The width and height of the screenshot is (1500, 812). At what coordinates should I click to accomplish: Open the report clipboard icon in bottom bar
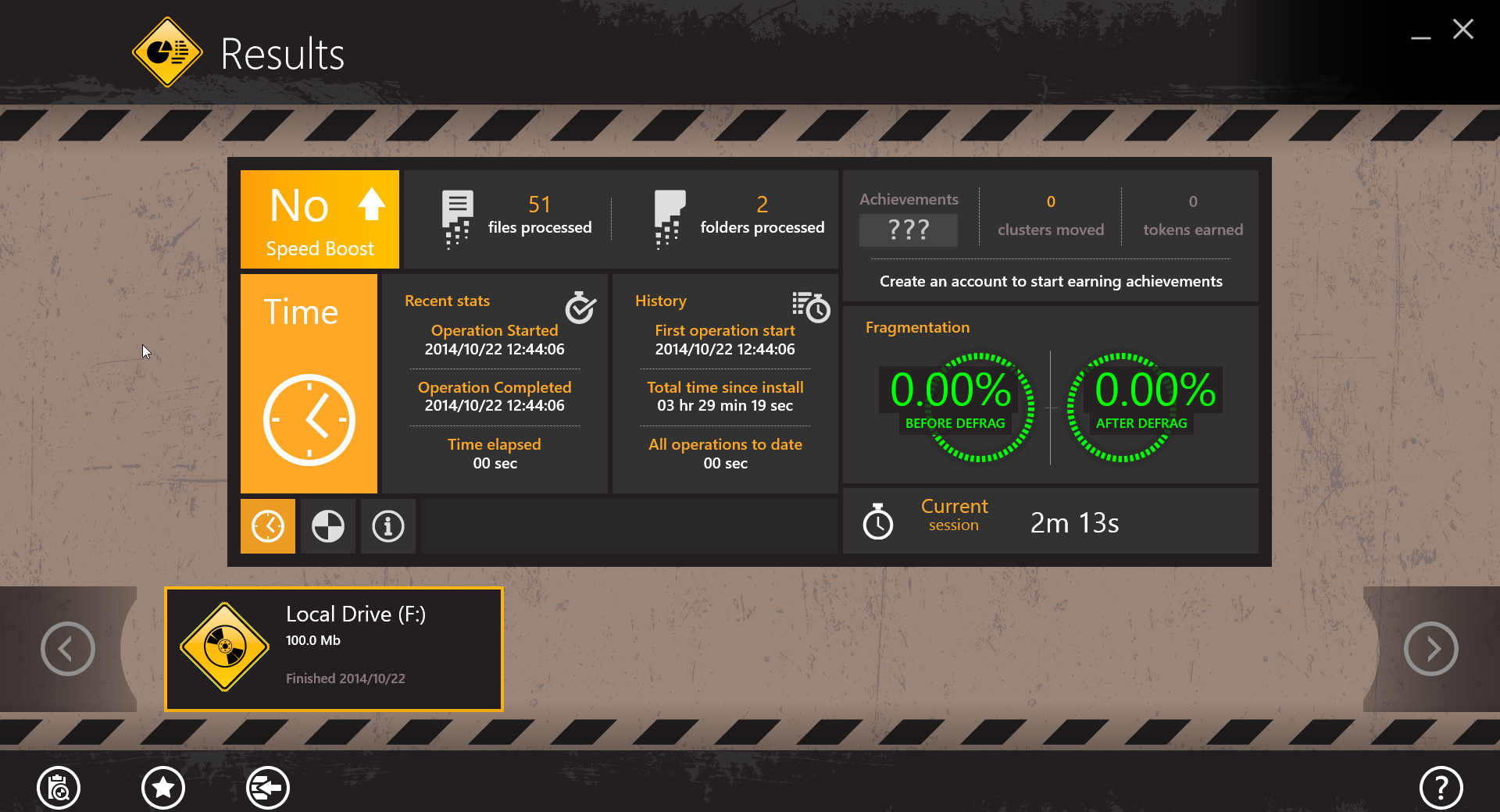coord(59,788)
